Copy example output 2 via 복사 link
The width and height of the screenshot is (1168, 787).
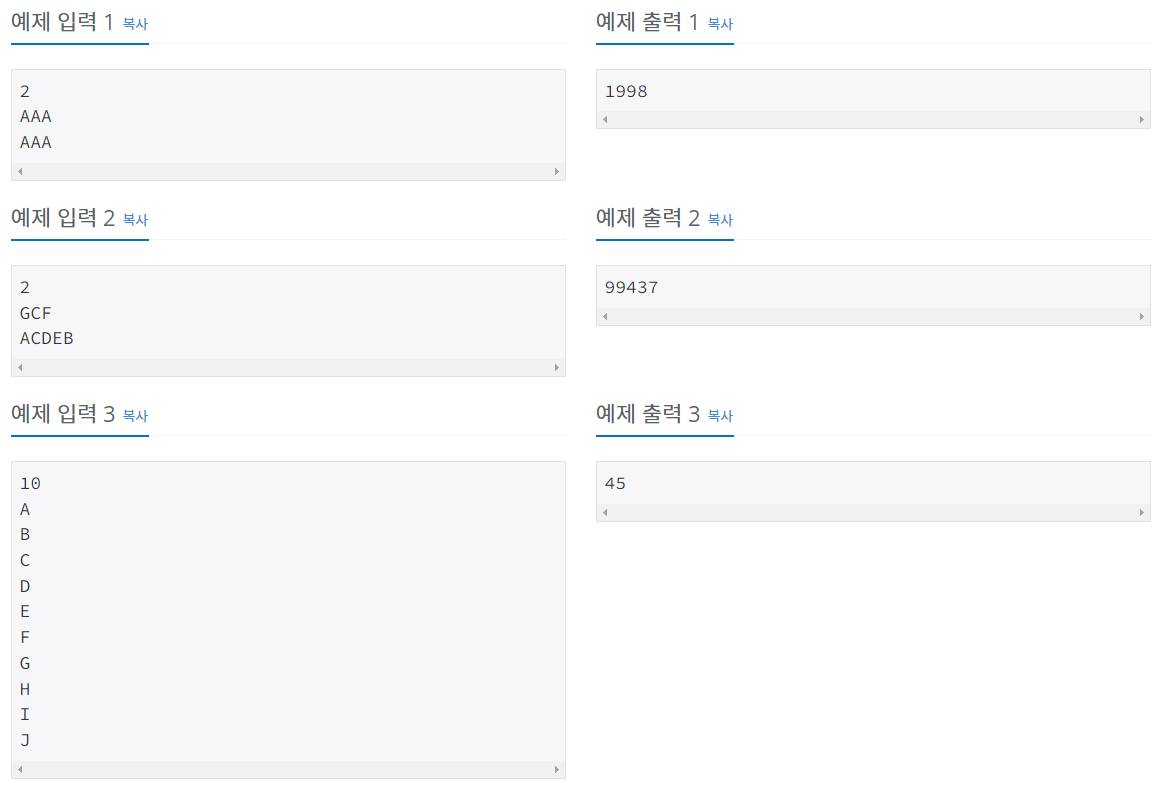pos(720,220)
